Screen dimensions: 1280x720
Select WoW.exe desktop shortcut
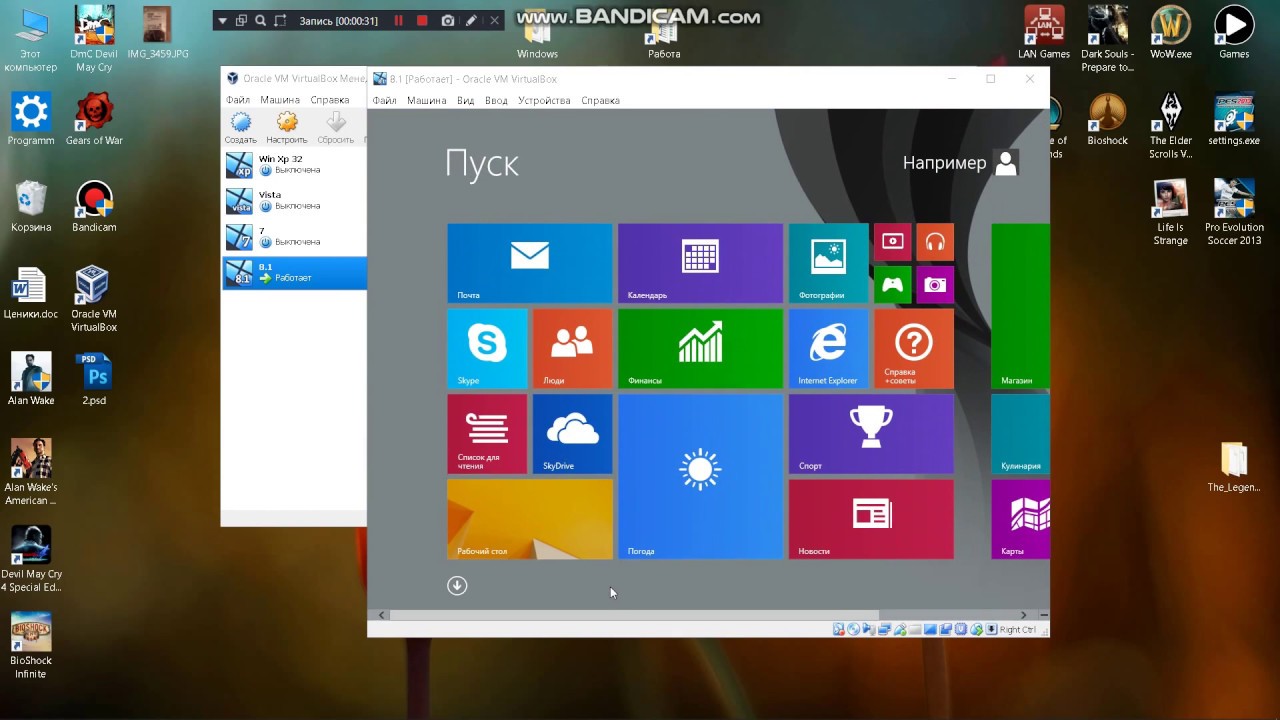tap(1171, 33)
